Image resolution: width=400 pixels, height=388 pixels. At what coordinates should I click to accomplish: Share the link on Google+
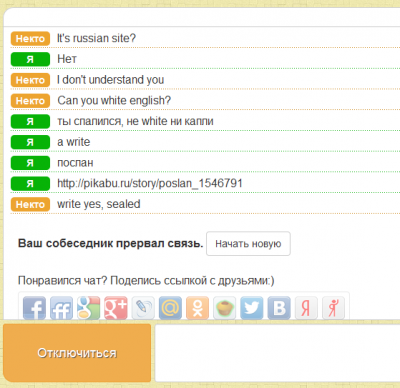[x=116, y=308]
